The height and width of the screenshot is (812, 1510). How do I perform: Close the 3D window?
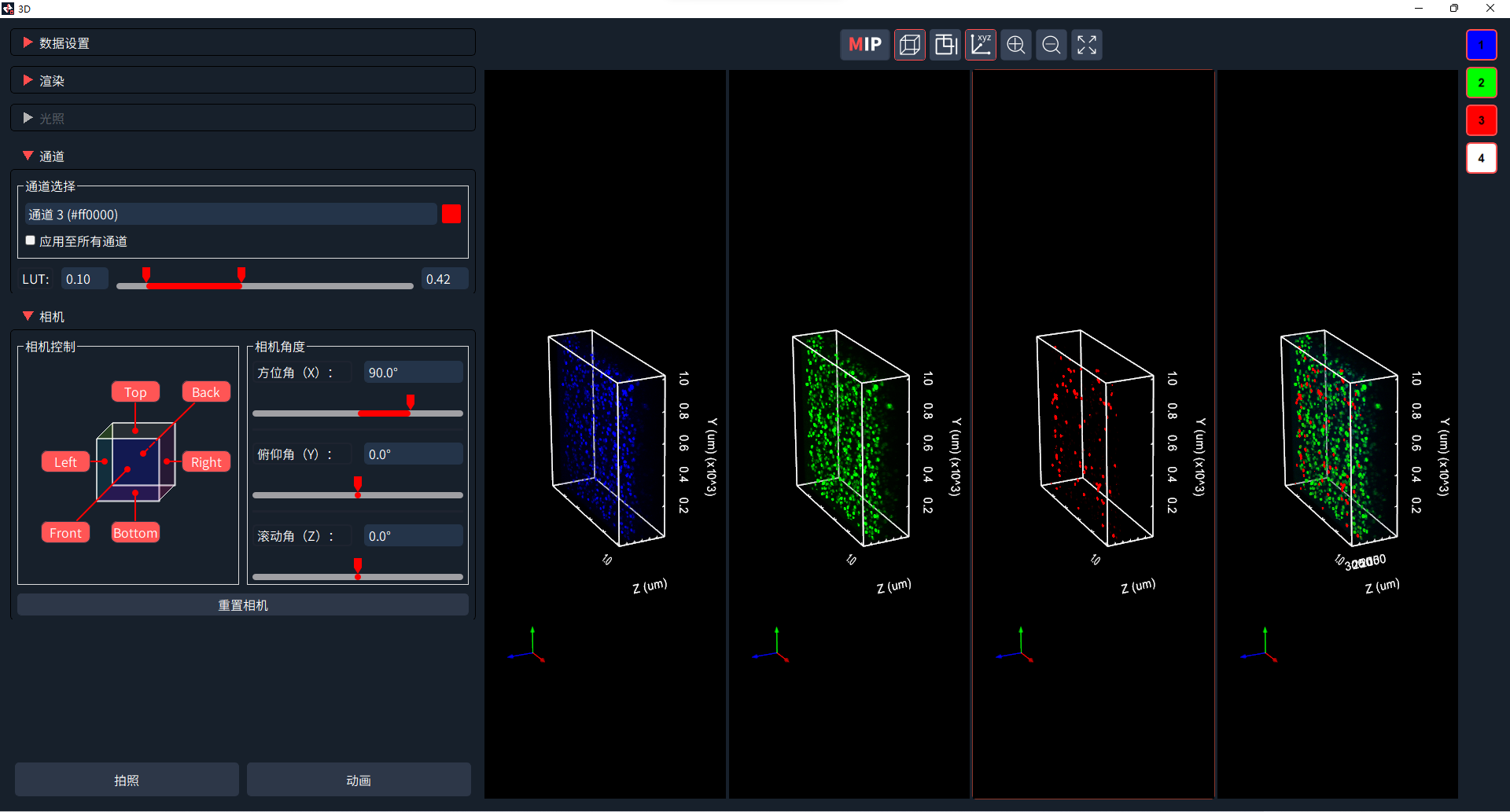pyautogui.click(x=1490, y=9)
